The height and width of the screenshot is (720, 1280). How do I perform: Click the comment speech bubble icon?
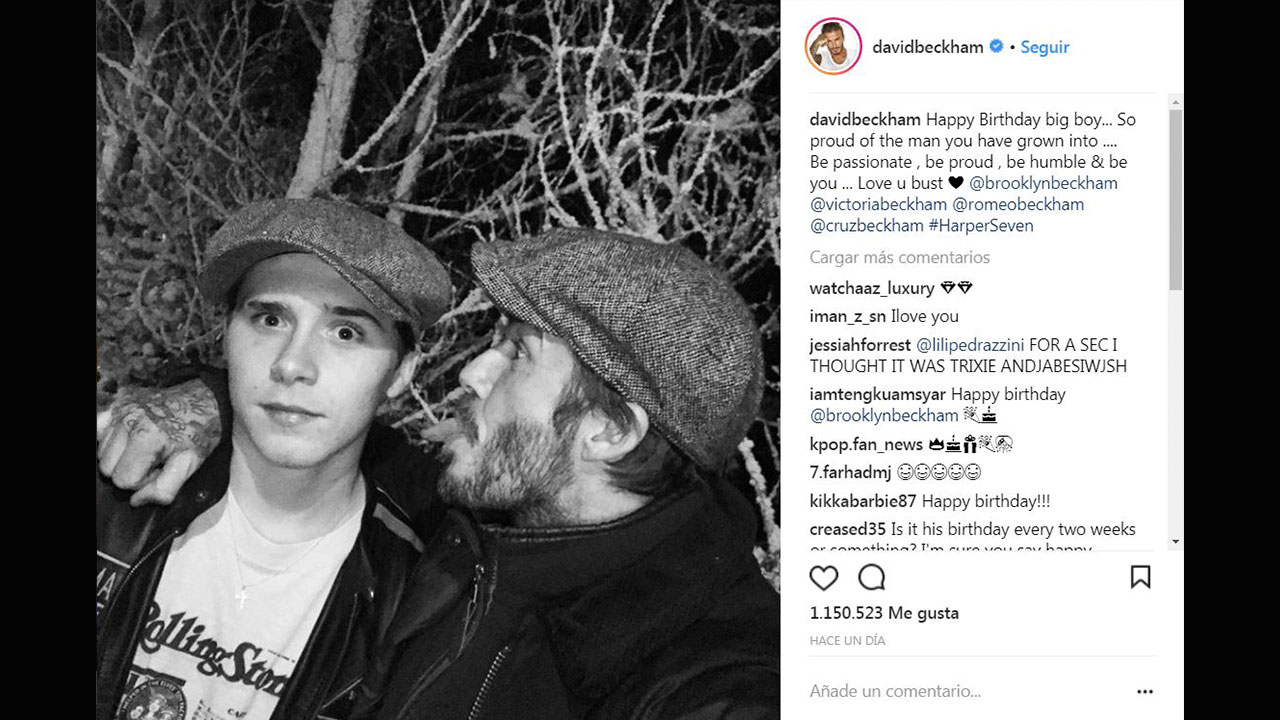pos(872,578)
